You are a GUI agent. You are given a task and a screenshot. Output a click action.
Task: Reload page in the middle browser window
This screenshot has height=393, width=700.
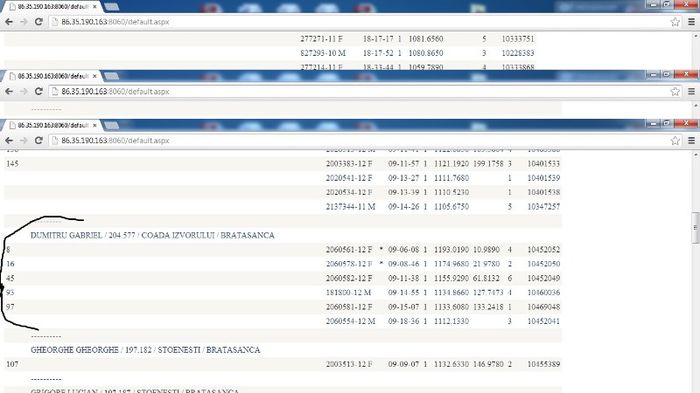pyautogui.click(x=39, y=92)
